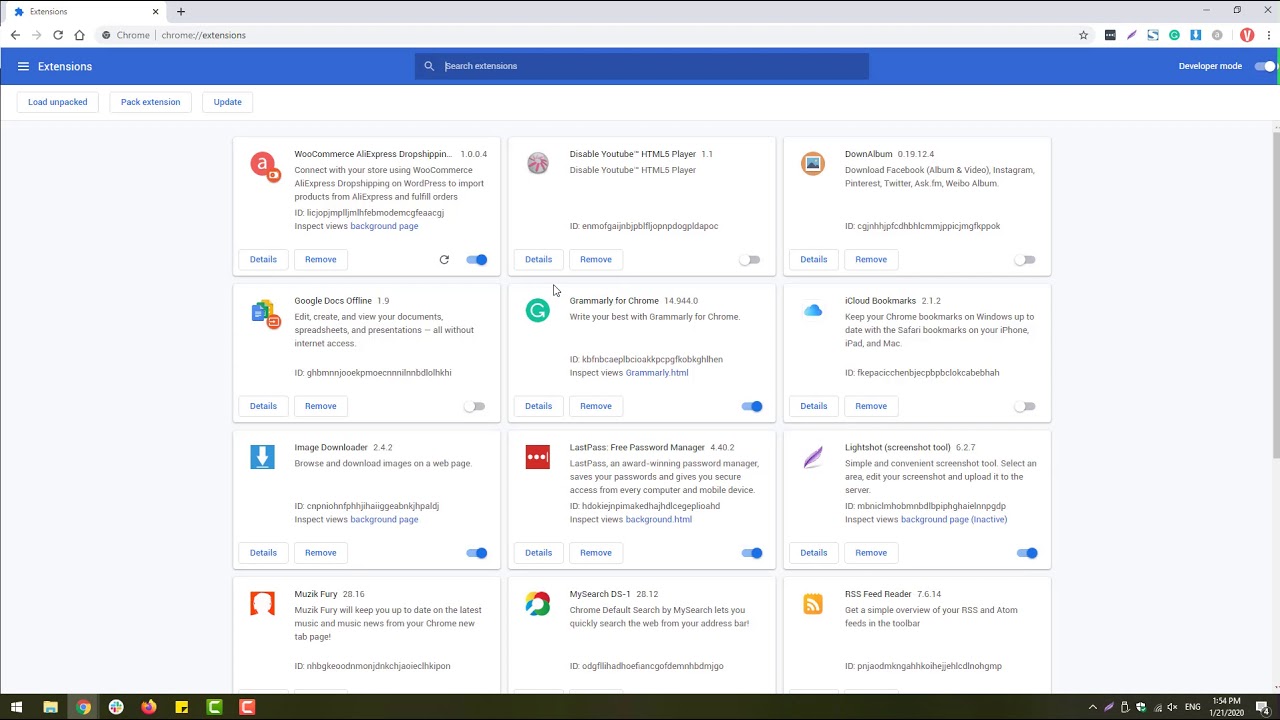Screen dimensions: 1280x720
Task: Click the Update button
Action: pyautogui.click(x=228, y=102)
